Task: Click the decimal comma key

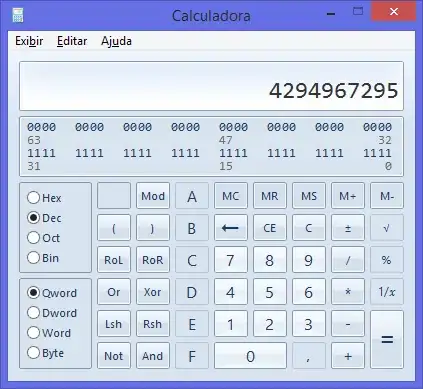Action: [309, 356]
